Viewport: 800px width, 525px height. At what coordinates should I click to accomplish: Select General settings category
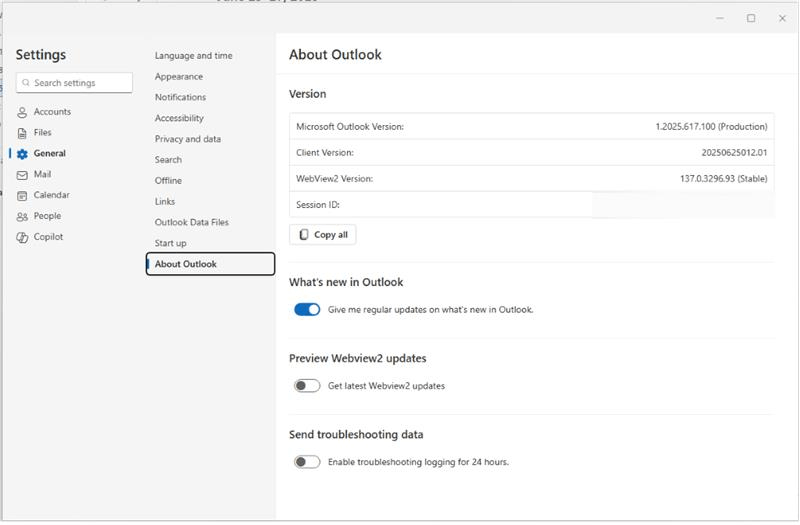49,154
